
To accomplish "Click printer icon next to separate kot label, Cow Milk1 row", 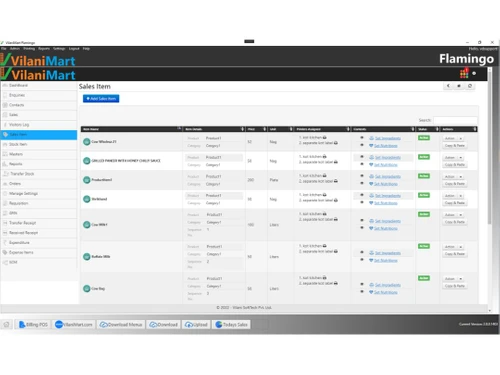I will (x=336, y=219).
